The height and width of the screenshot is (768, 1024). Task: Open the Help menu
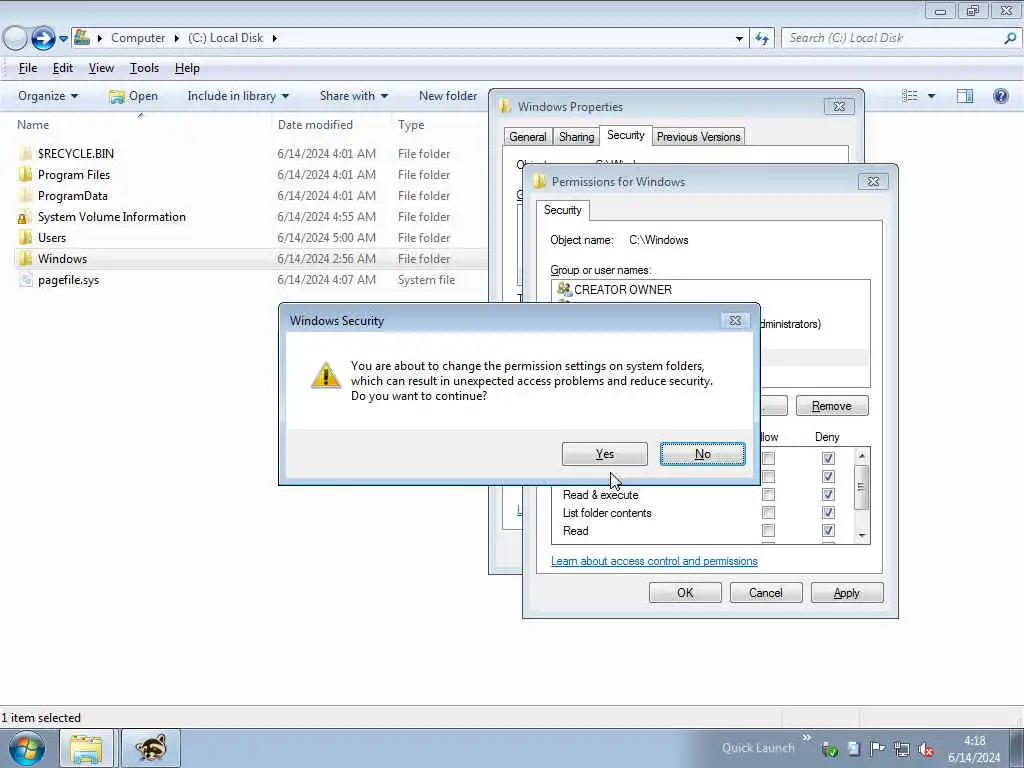pos(187,68)
